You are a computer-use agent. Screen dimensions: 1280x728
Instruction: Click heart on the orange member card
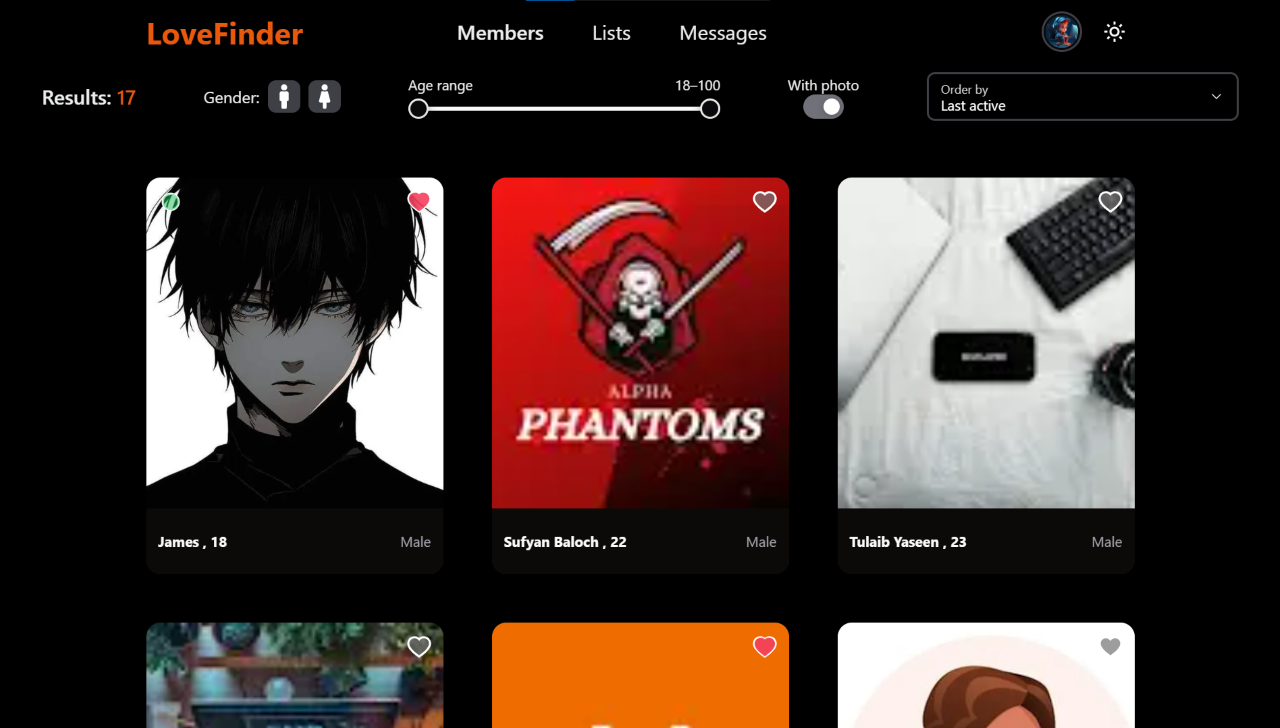click(x=764, y=647)
